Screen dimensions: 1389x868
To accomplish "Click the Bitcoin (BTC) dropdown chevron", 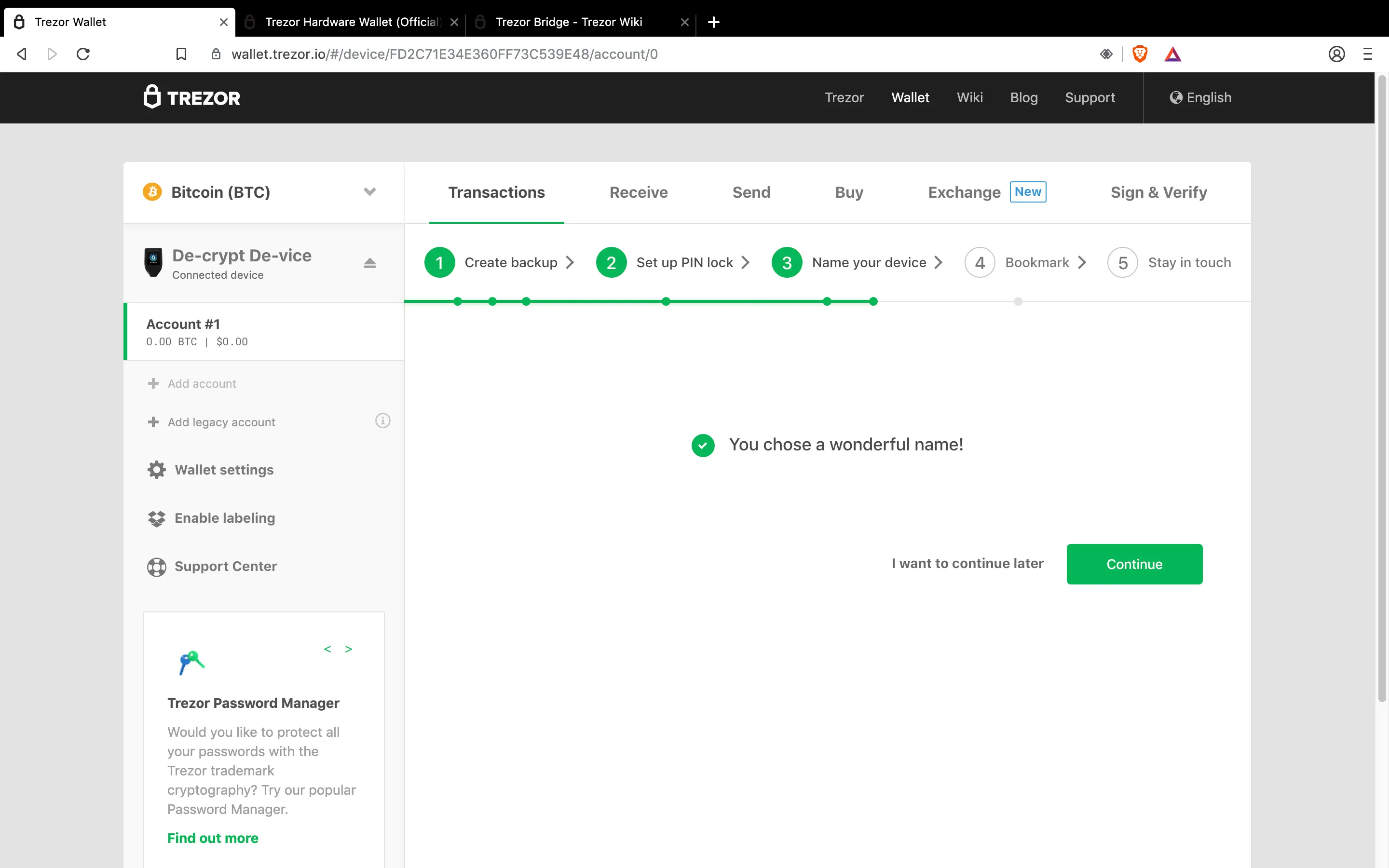I will (370, 192).
